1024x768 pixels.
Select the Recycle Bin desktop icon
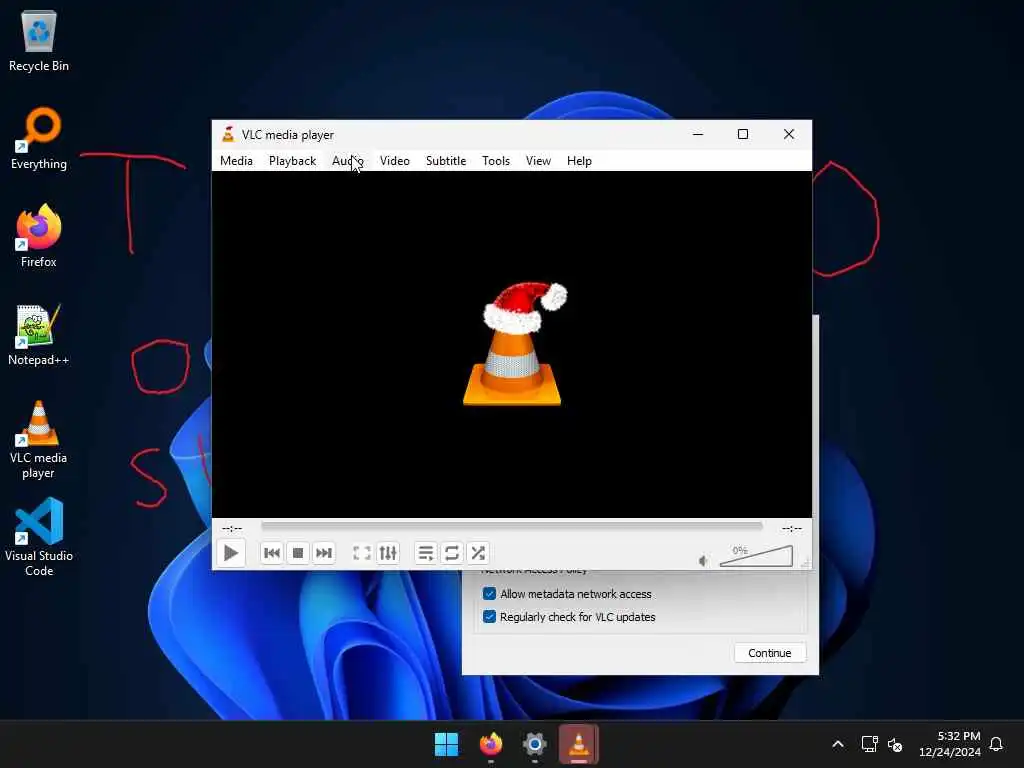(x=39, y=41)
